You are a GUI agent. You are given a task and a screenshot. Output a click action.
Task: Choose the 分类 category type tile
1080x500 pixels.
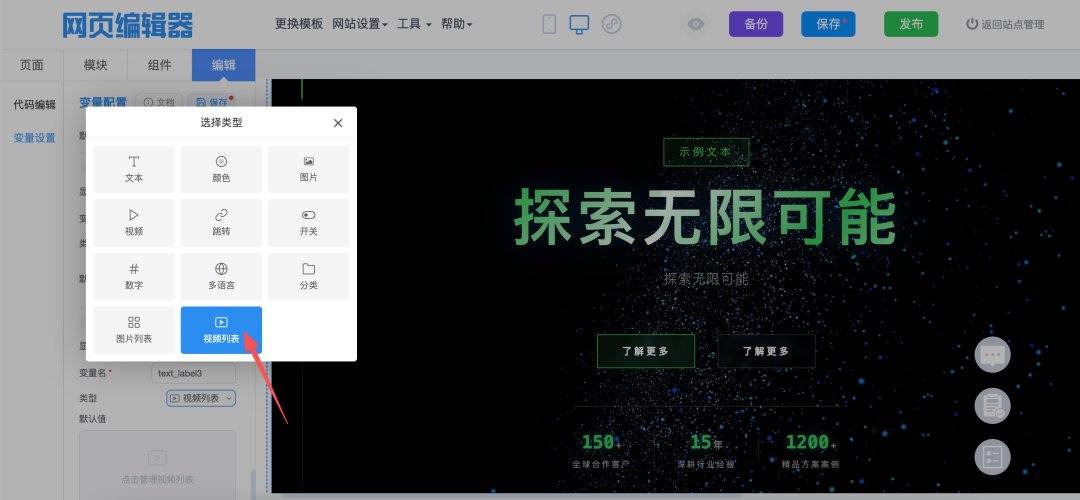click(309, 276)
